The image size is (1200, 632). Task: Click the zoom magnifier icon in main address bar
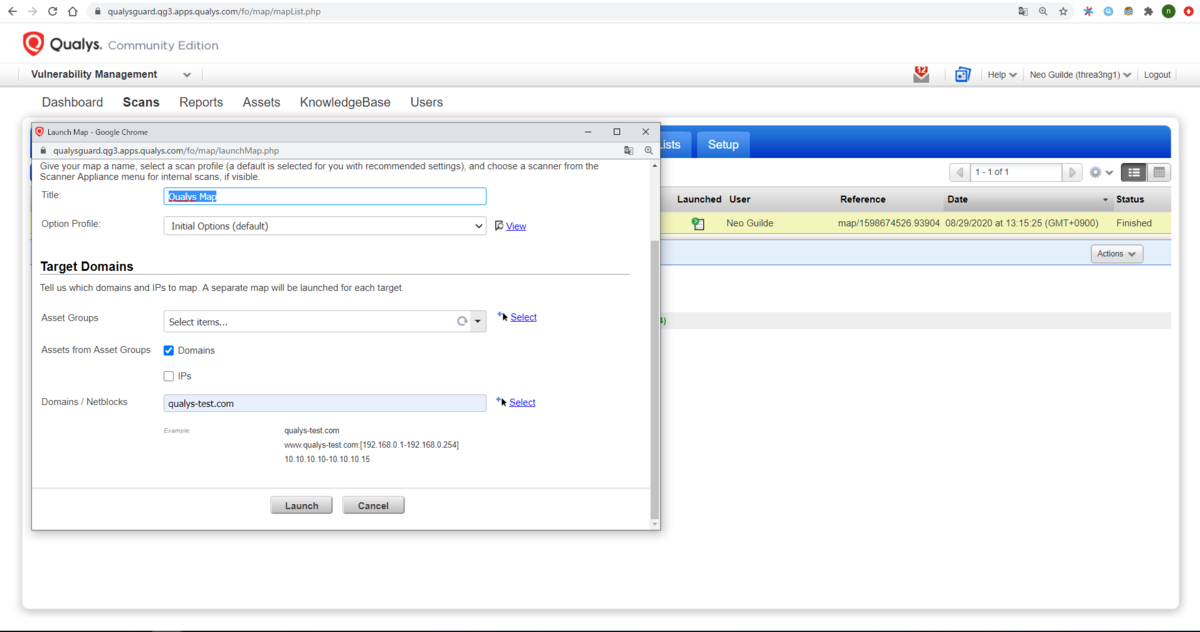click(1043, 12)
